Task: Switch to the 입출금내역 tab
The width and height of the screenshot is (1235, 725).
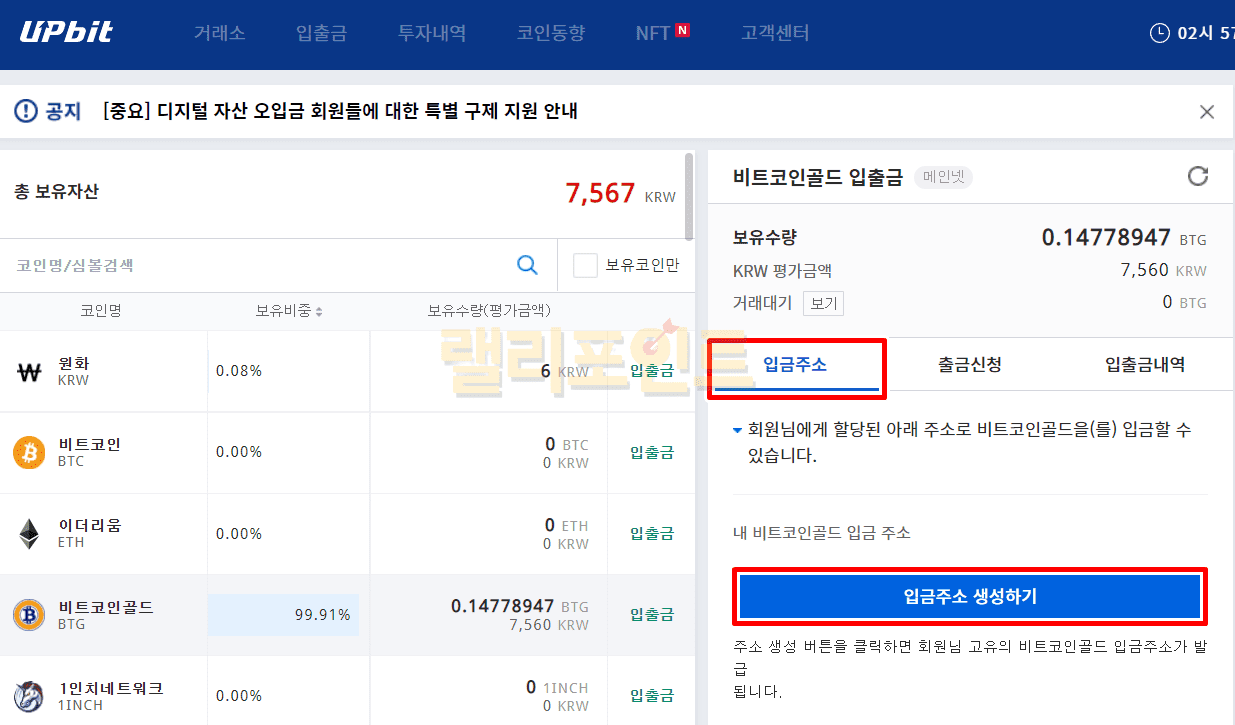Action: (1145, 365)
